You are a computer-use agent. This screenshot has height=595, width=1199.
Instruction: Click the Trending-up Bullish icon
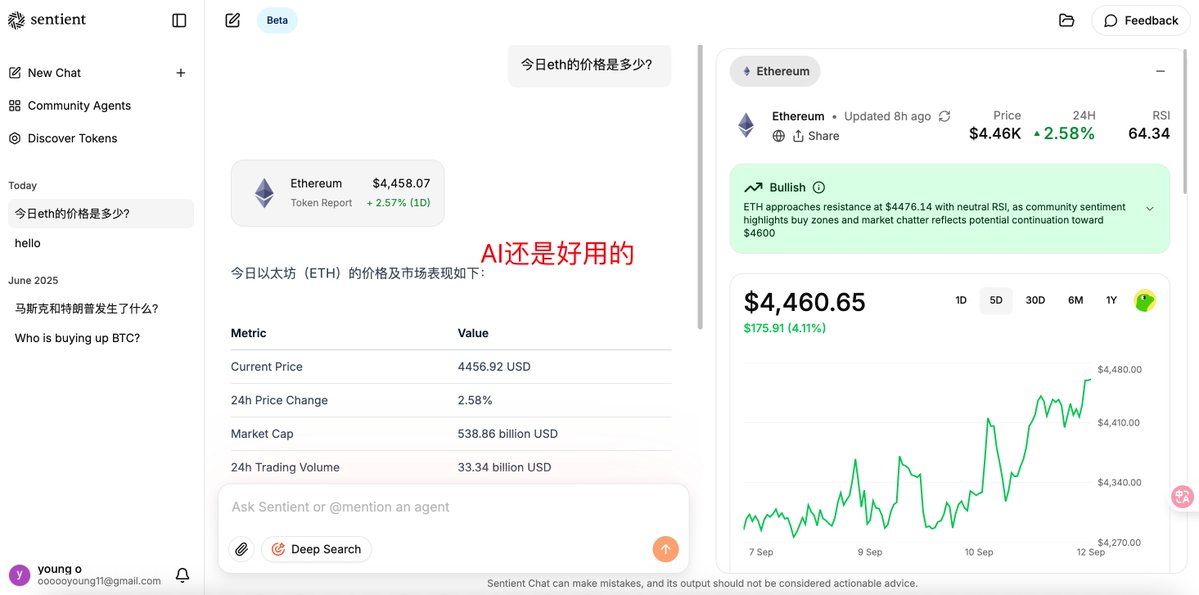pos(753,187)
